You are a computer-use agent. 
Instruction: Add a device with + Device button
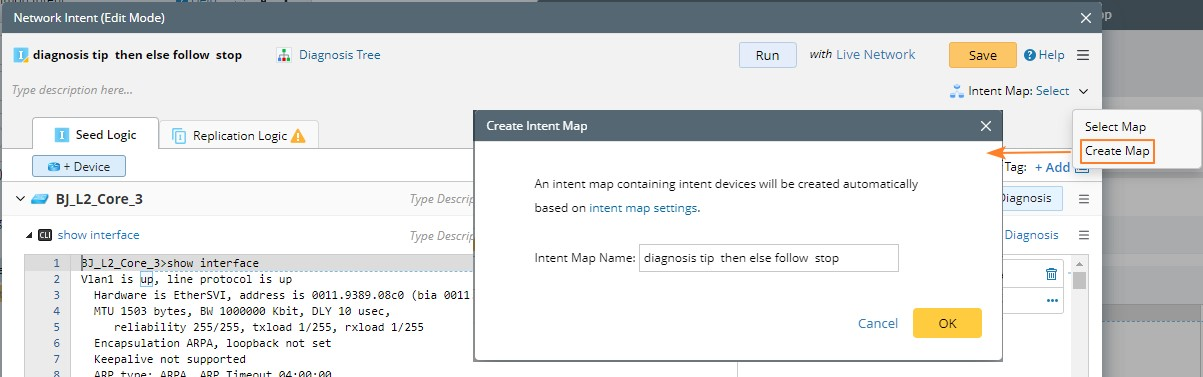pyautogui.click(x=79, y=166)
